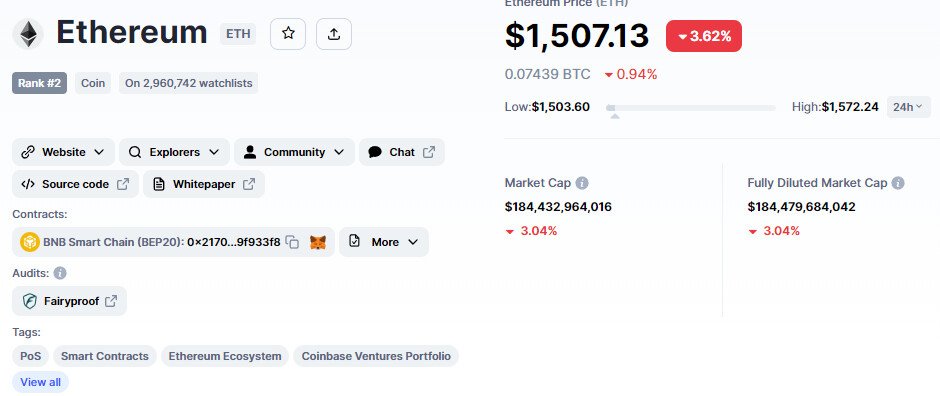
Task: Click the share upload icon
Action: pos(334,34)
